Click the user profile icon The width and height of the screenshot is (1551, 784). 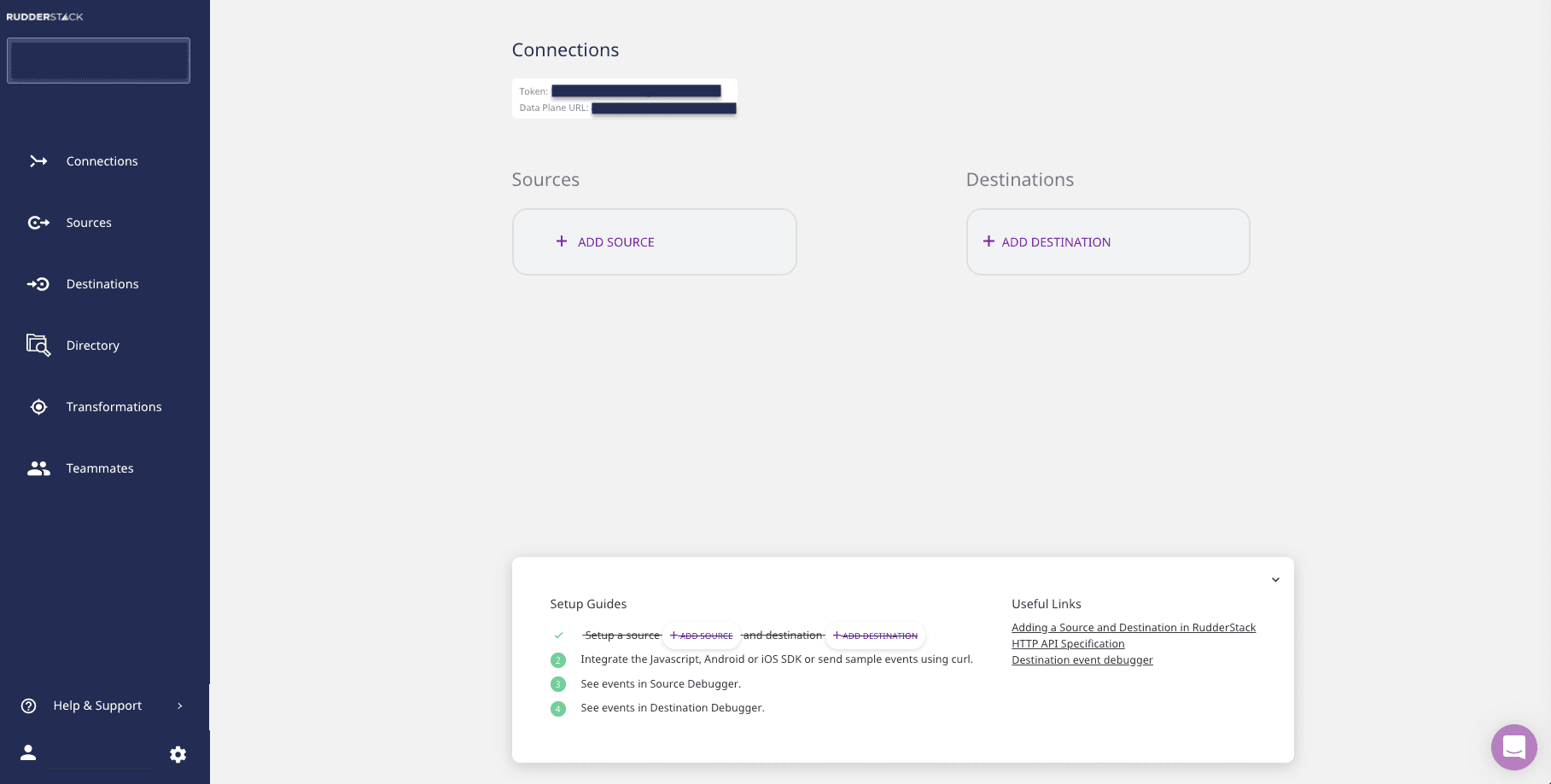click(28, 752)
